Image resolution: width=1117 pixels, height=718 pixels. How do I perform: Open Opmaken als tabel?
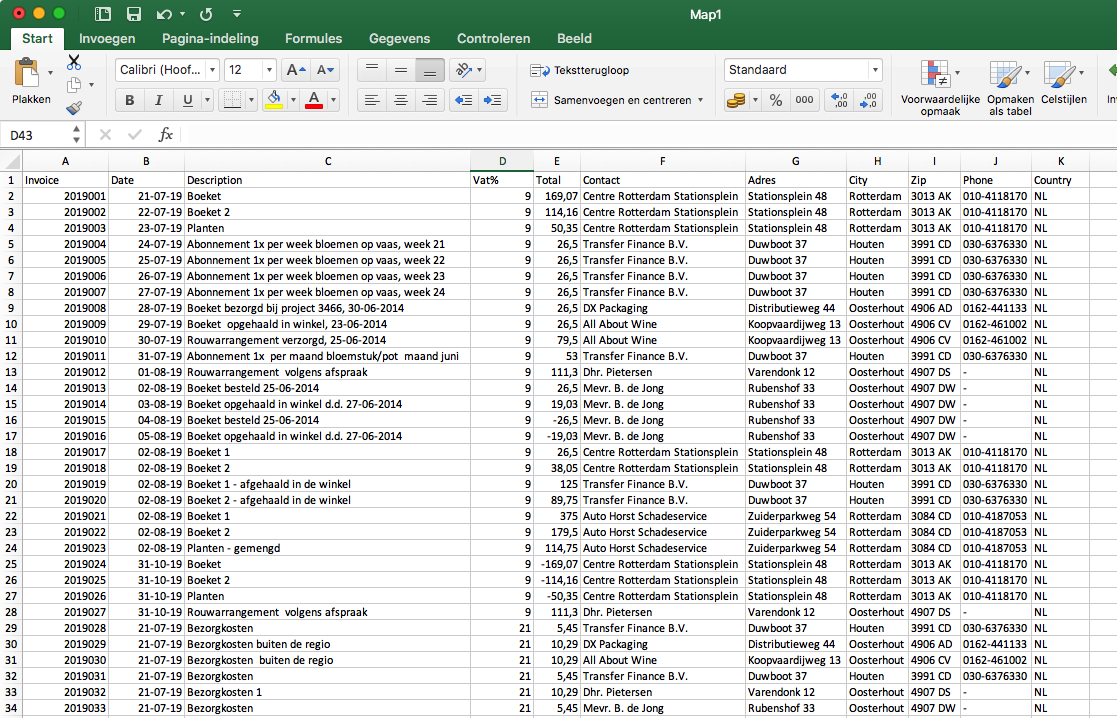pyautogui.click(x=1010, y=88)
